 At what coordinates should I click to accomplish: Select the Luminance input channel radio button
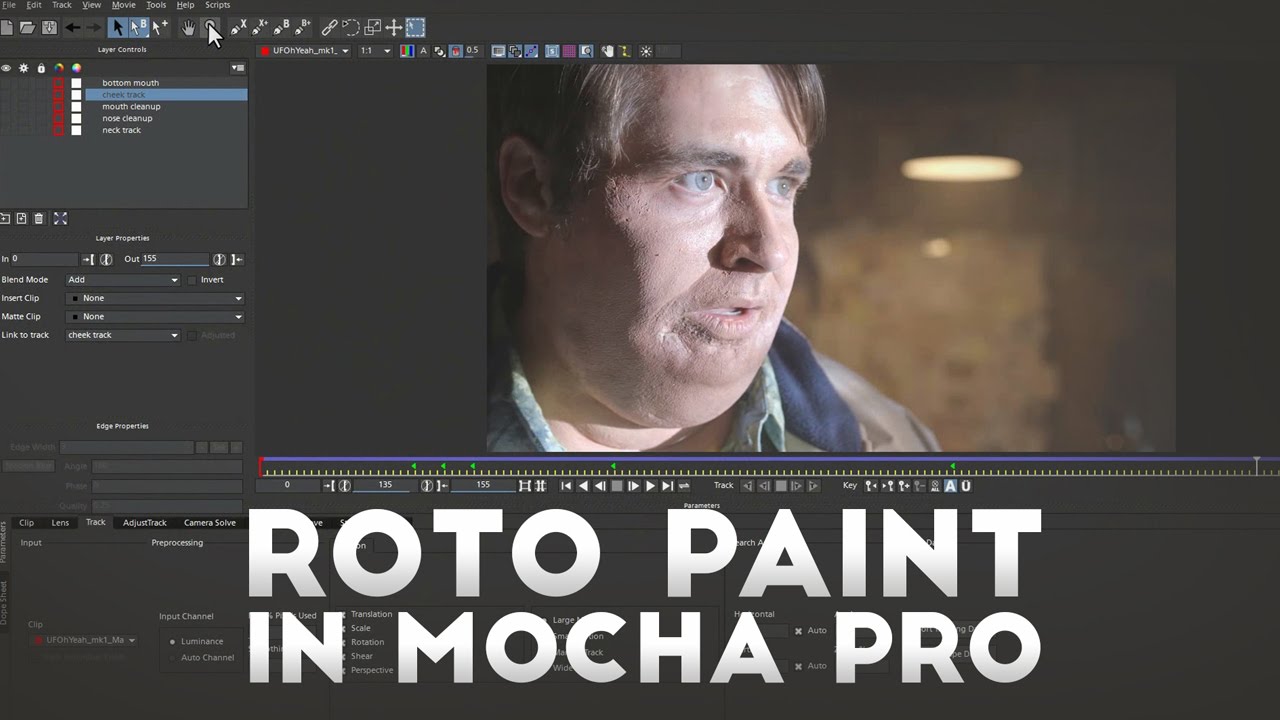(173, 642)
